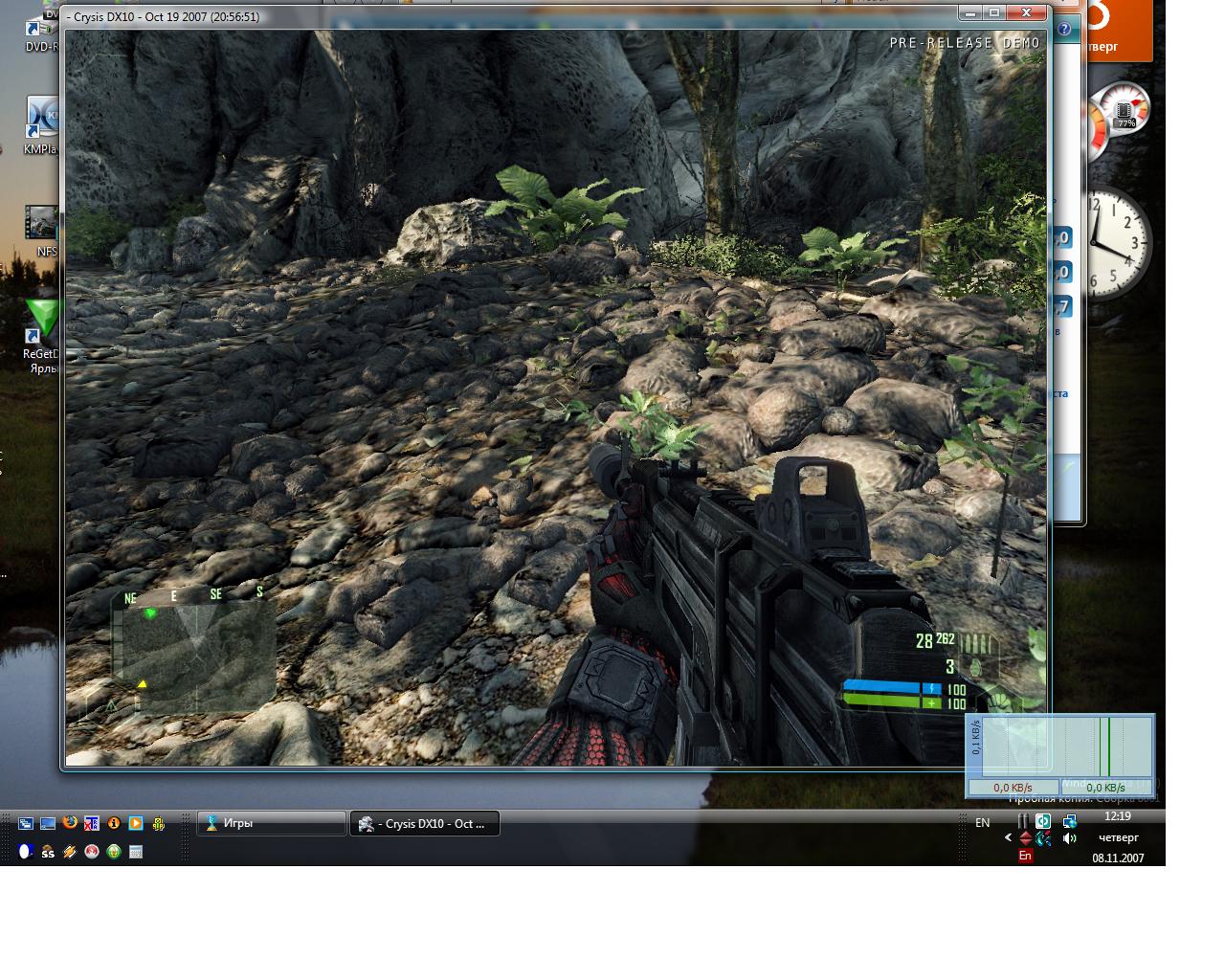This screenshot has width=1225, height=980.
Task: Minimize the Crysis DX10 window
Action: [x=971, y=12]
